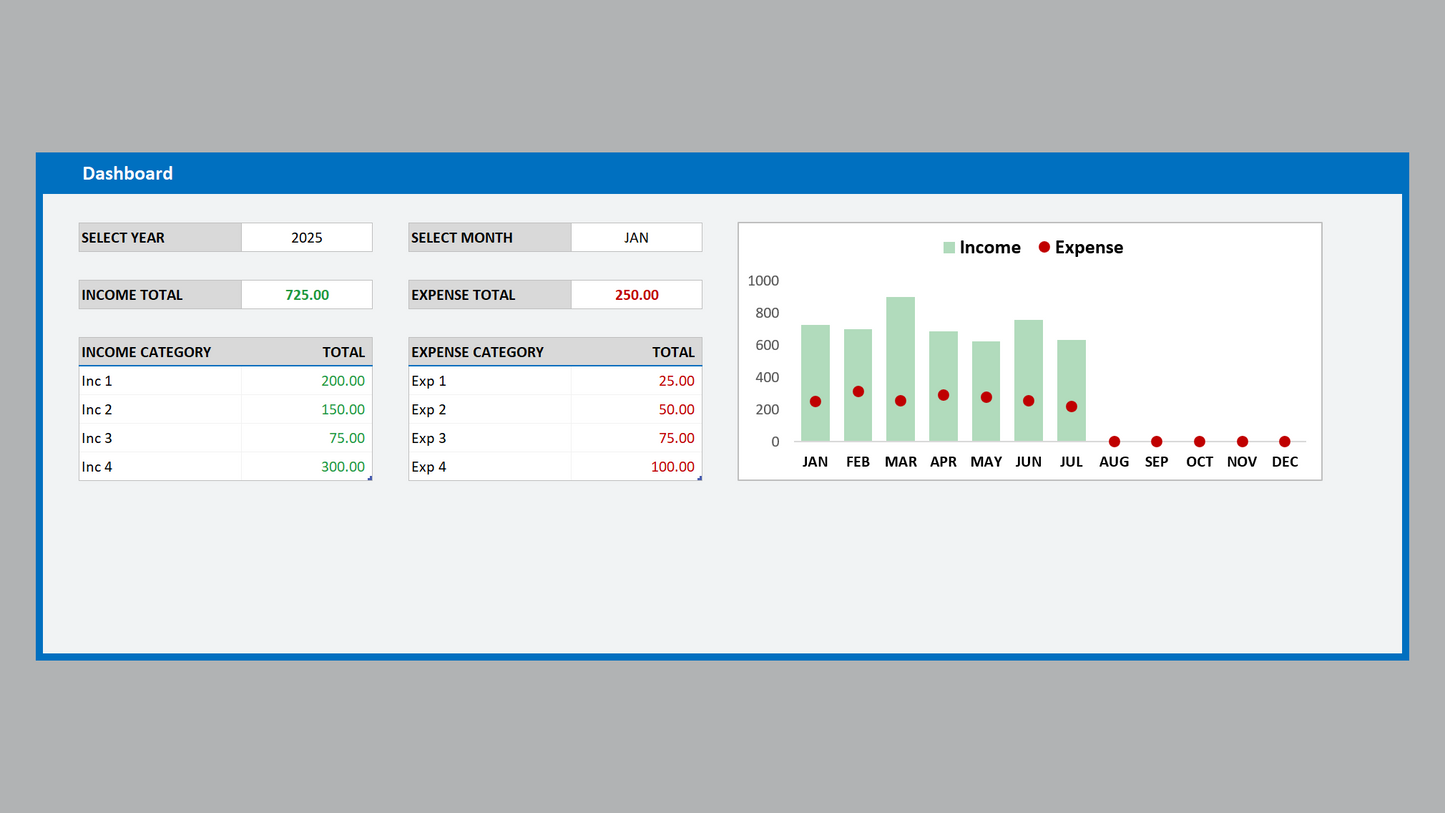Click the Dashboard title header

tap(128, 173)
